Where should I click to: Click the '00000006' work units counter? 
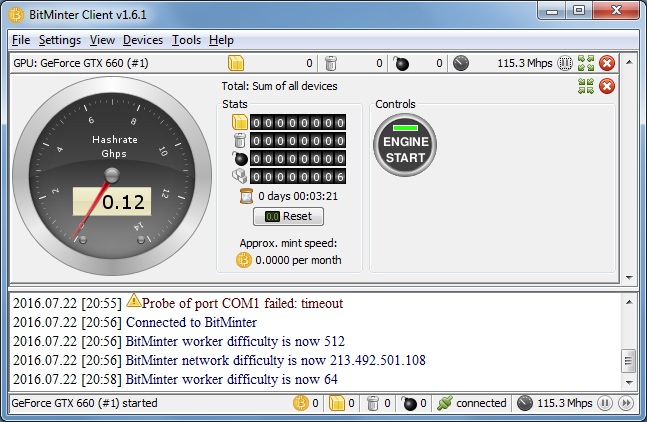(298, 177)
